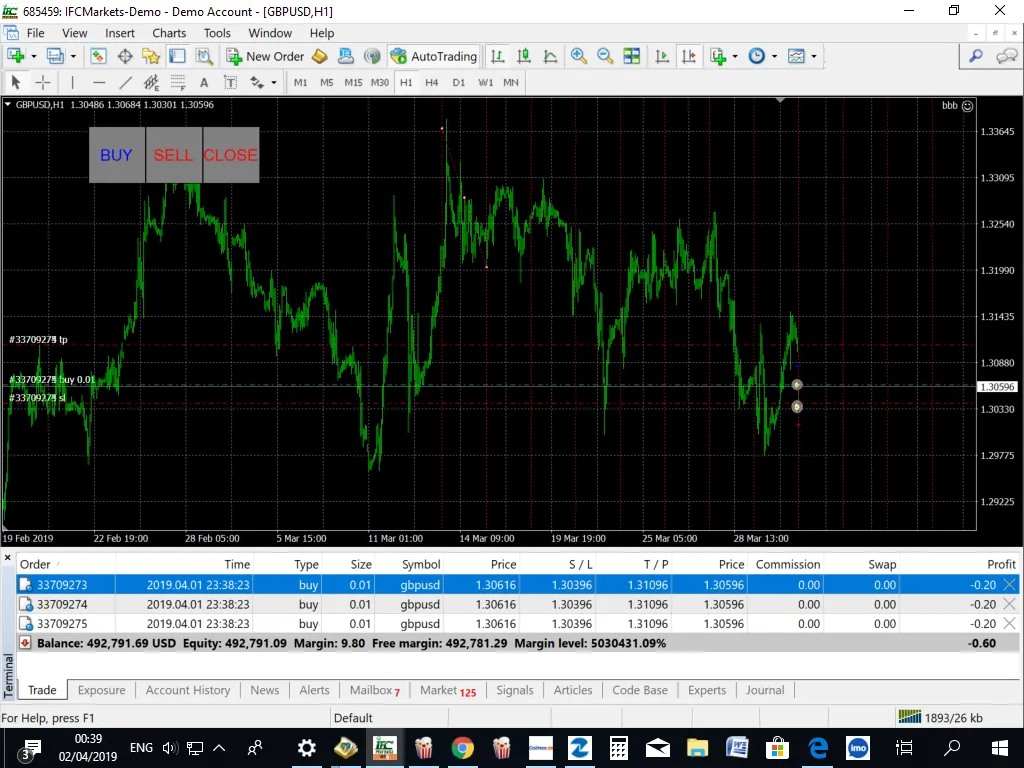Click the Tile Windows icon
This screenshot has height=768, width=1024.
[631, 56]
